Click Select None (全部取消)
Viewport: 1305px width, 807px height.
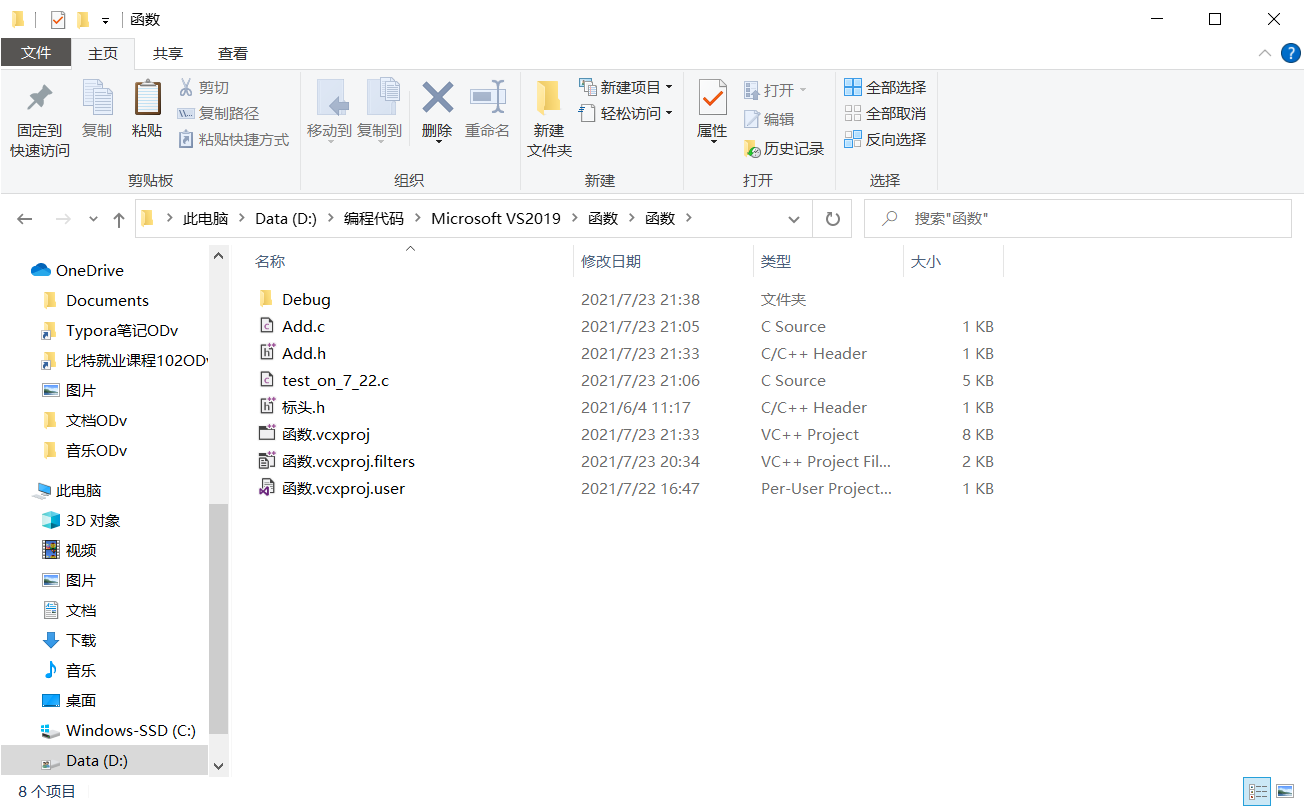(885, 114)
